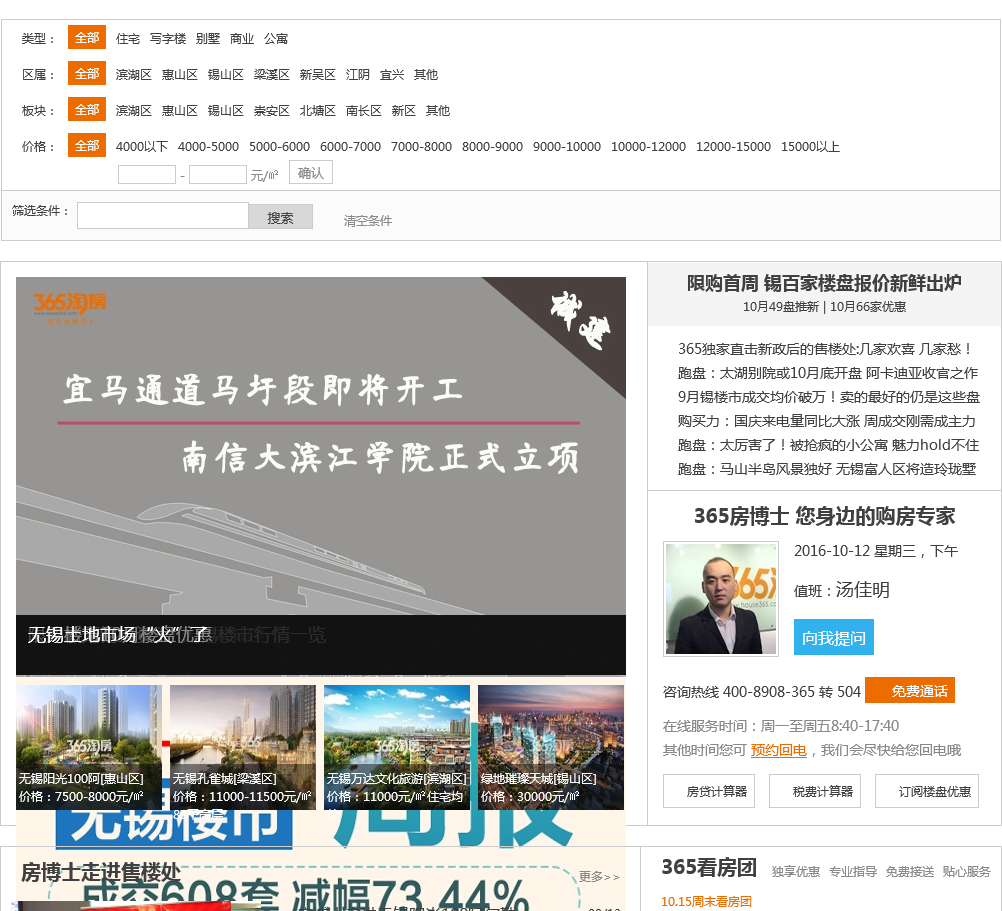This screenshot has height=911, width=1002.
Task: Open 无锡万达文化旅游 property thumbnail
Action: 397,747
